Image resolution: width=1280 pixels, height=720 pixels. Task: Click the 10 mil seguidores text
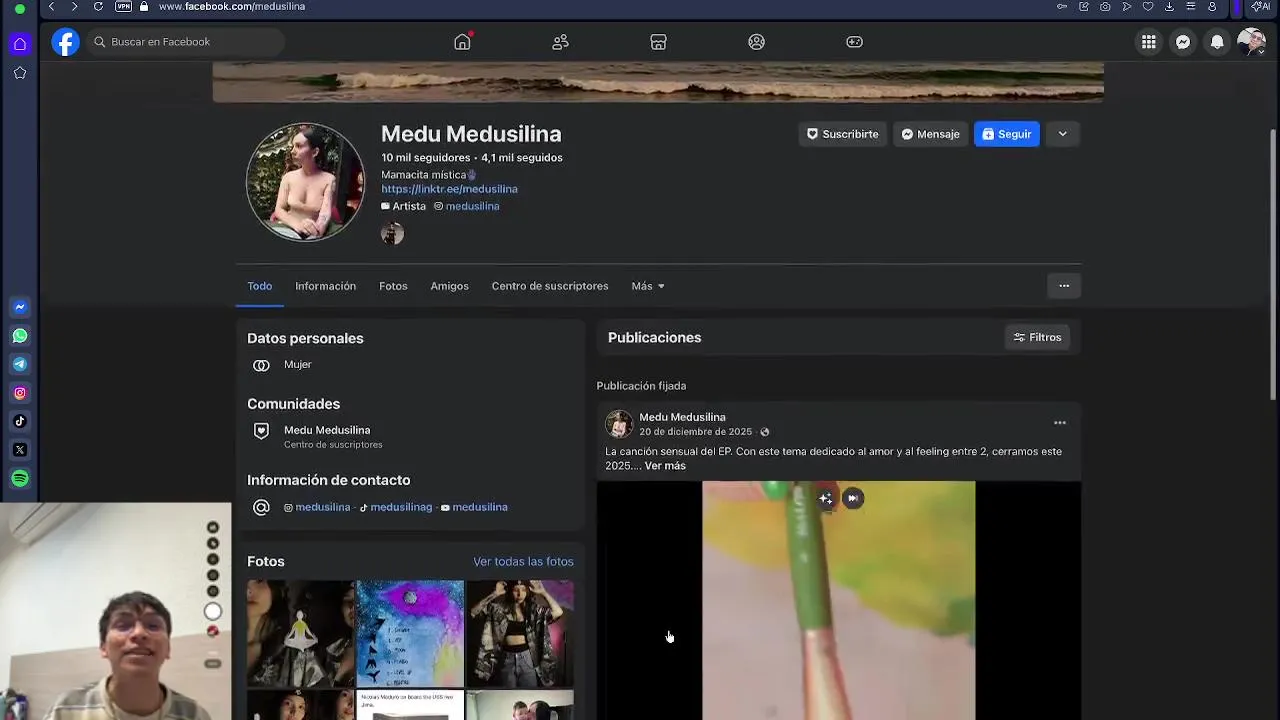click(x=425, y=158)
